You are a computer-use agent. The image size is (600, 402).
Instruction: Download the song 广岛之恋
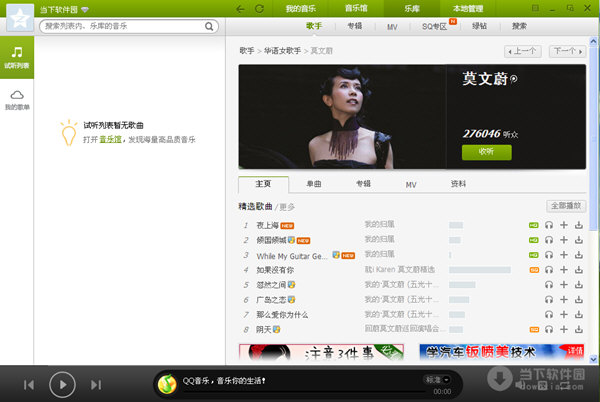pyautogui.click(x=579, y=299)
